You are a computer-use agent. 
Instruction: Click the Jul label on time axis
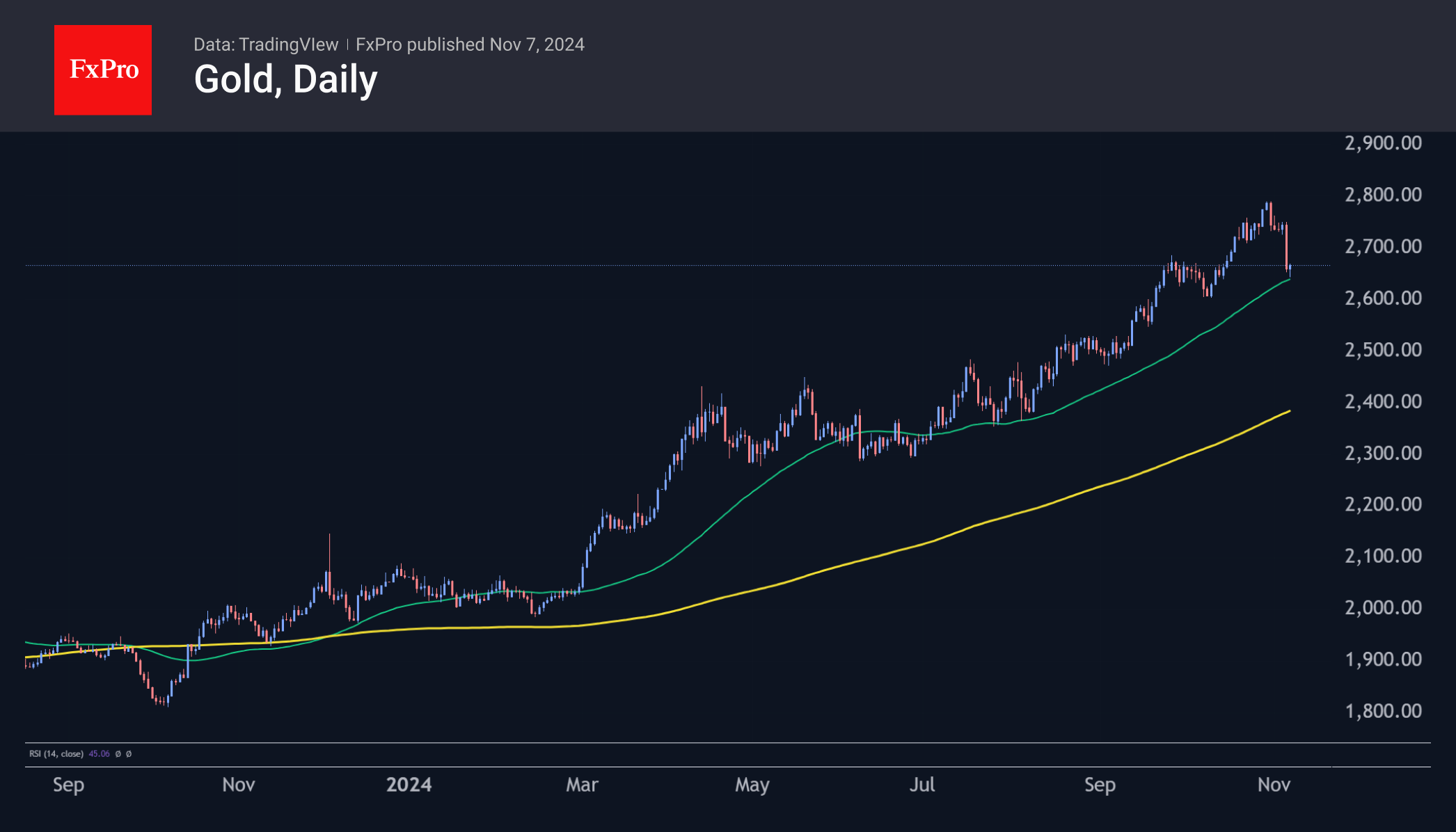pos(922,785)
